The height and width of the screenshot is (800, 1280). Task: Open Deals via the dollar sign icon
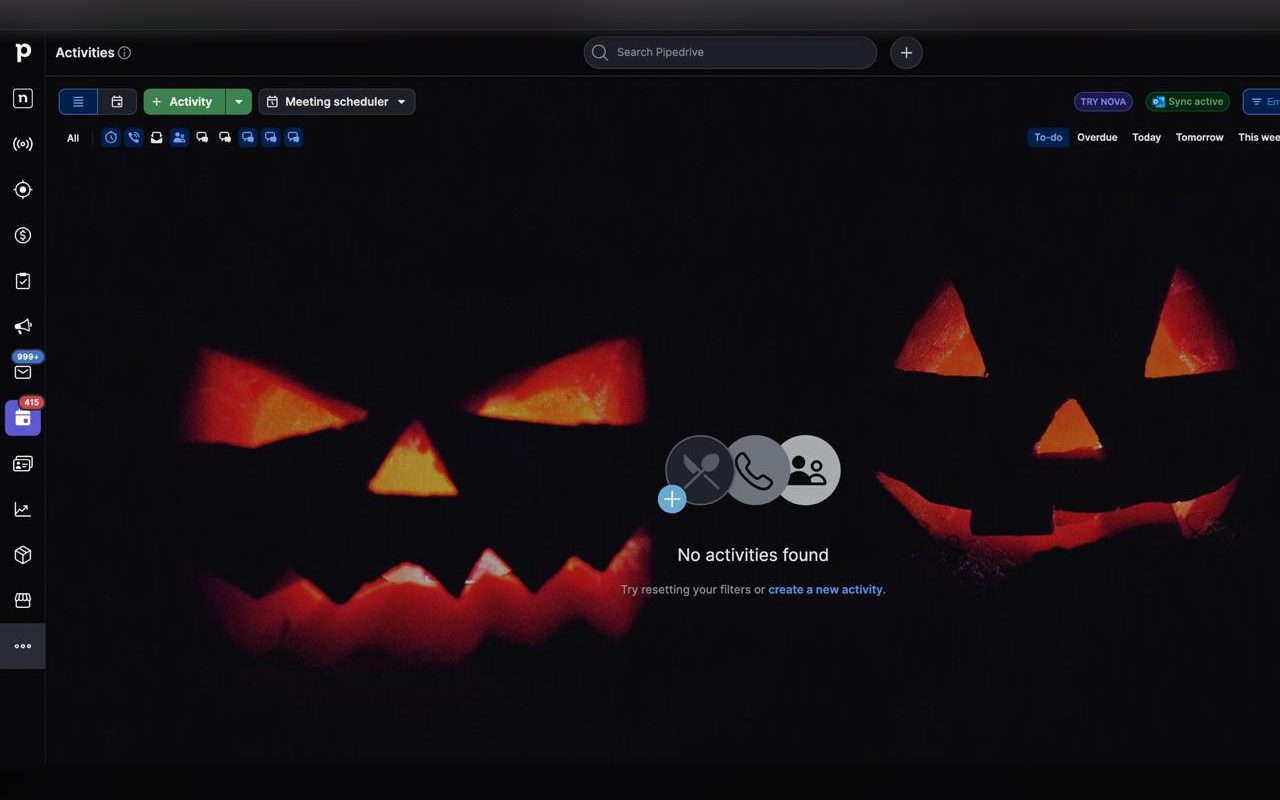[23, 235]
